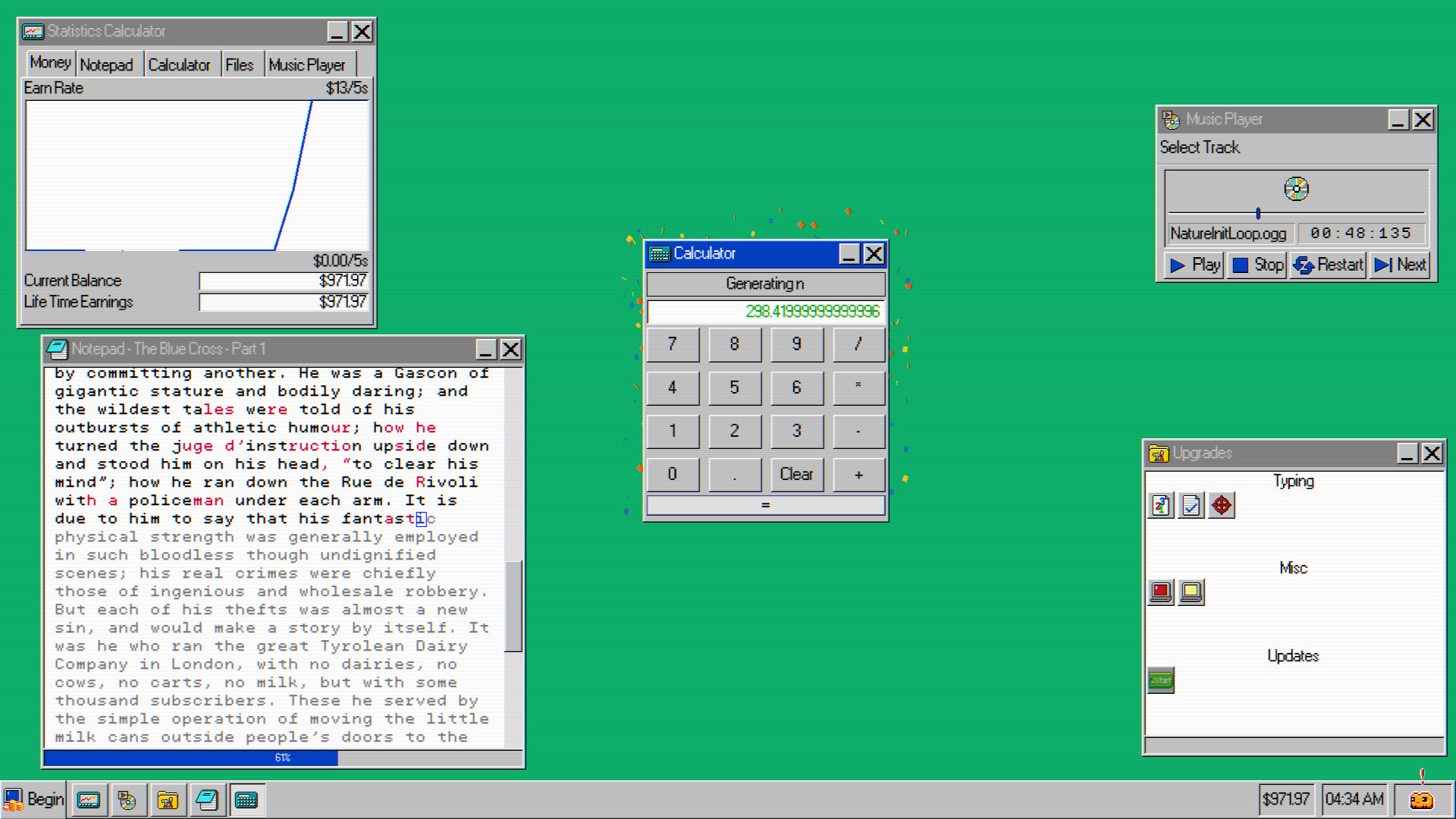Click the decimal point button on Calculator
This screenshot has height=819, width=1456.
tap(734, 475)
